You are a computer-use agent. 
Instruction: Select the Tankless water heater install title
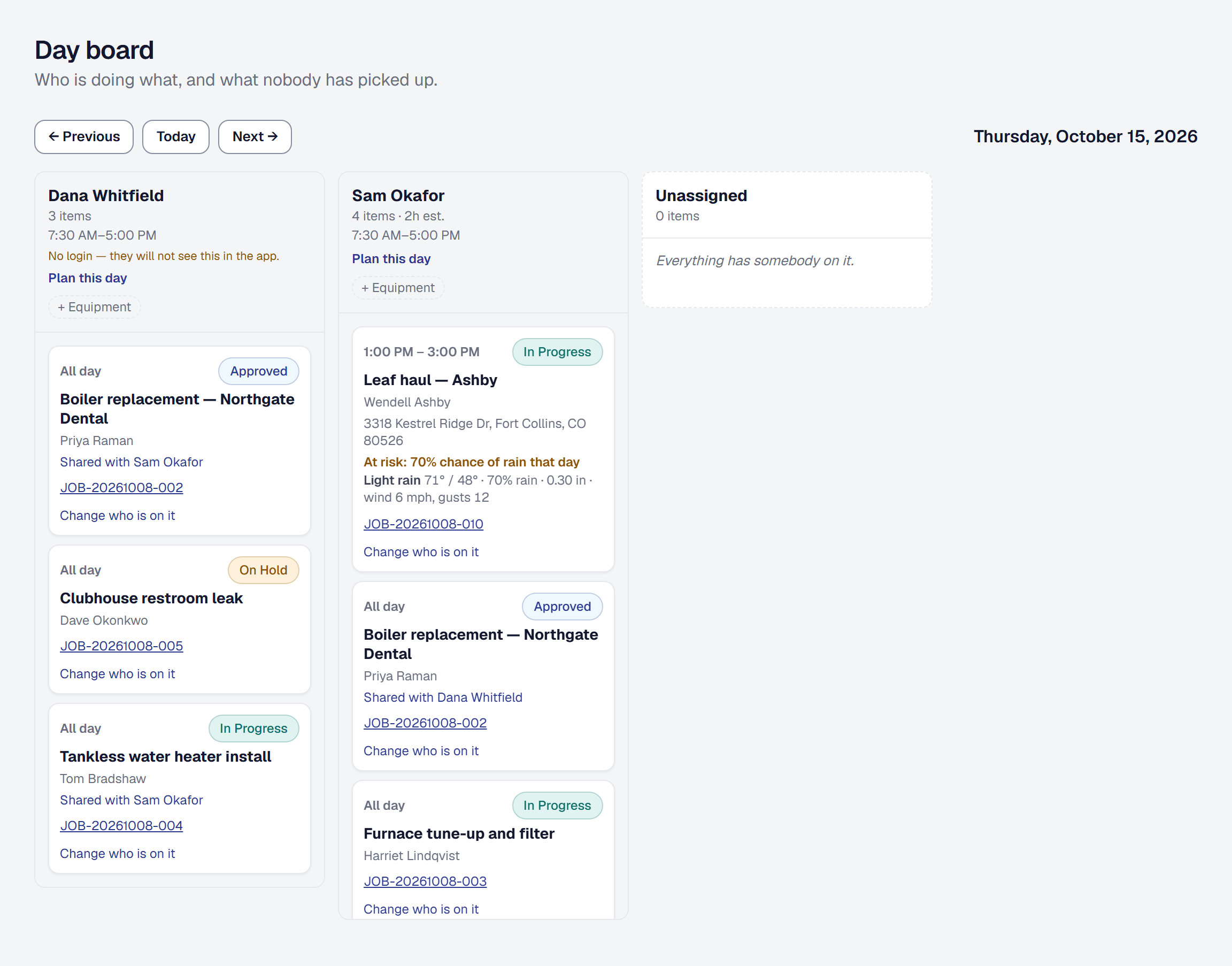click(x=166, y=757)
